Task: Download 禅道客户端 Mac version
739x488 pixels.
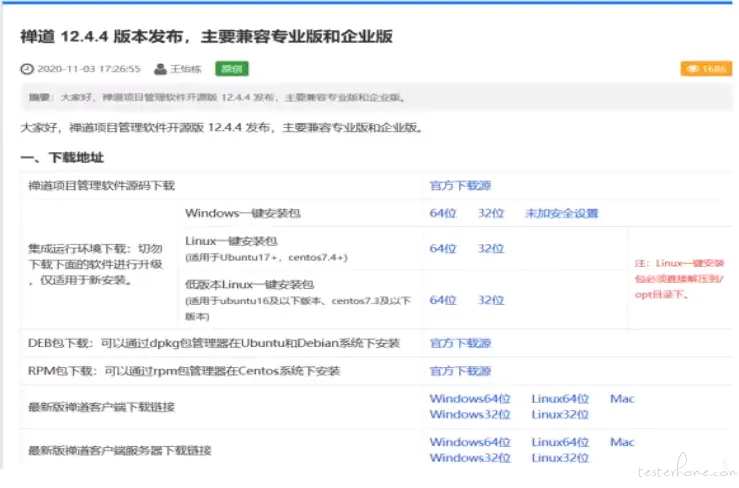Action: click(x=622, y=399)
